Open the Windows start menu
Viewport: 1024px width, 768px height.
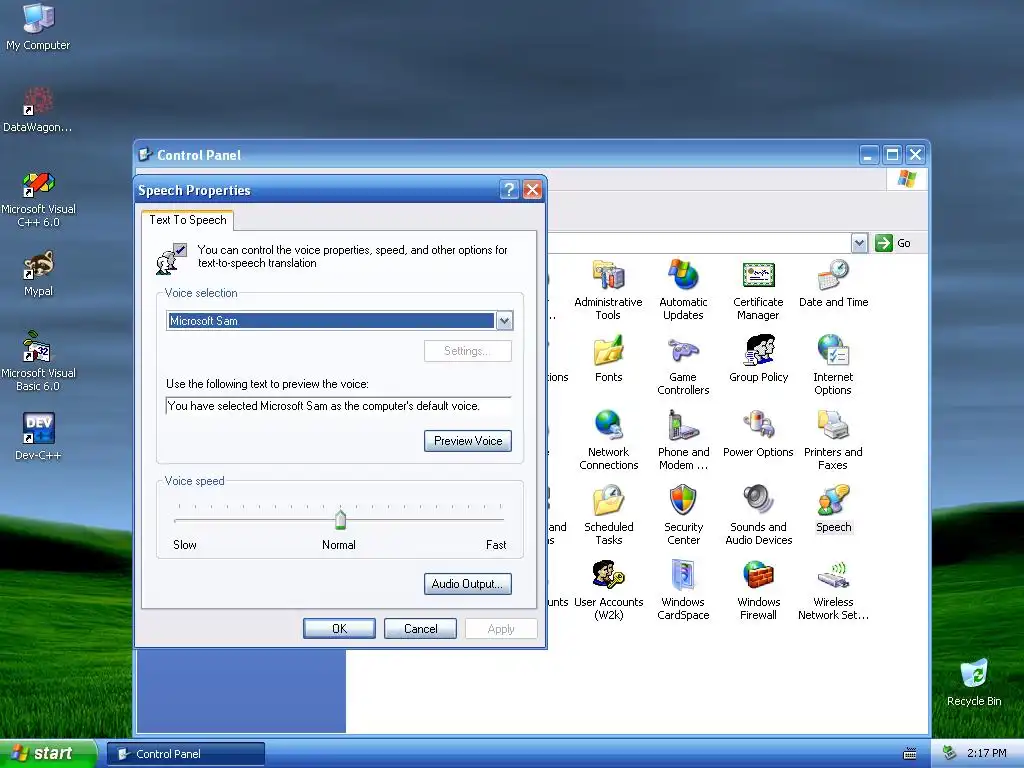tap(48, 754)
